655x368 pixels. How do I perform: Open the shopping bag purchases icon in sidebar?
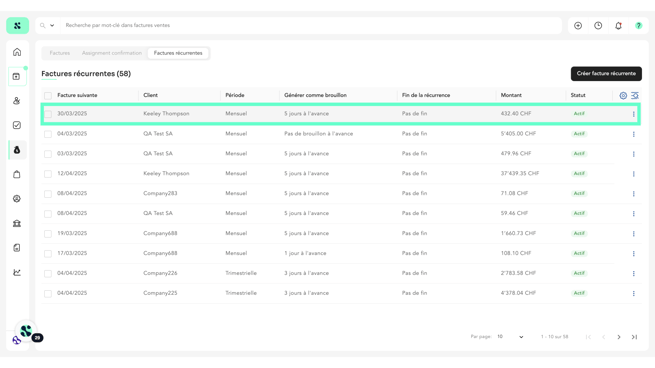click(17, 174)
